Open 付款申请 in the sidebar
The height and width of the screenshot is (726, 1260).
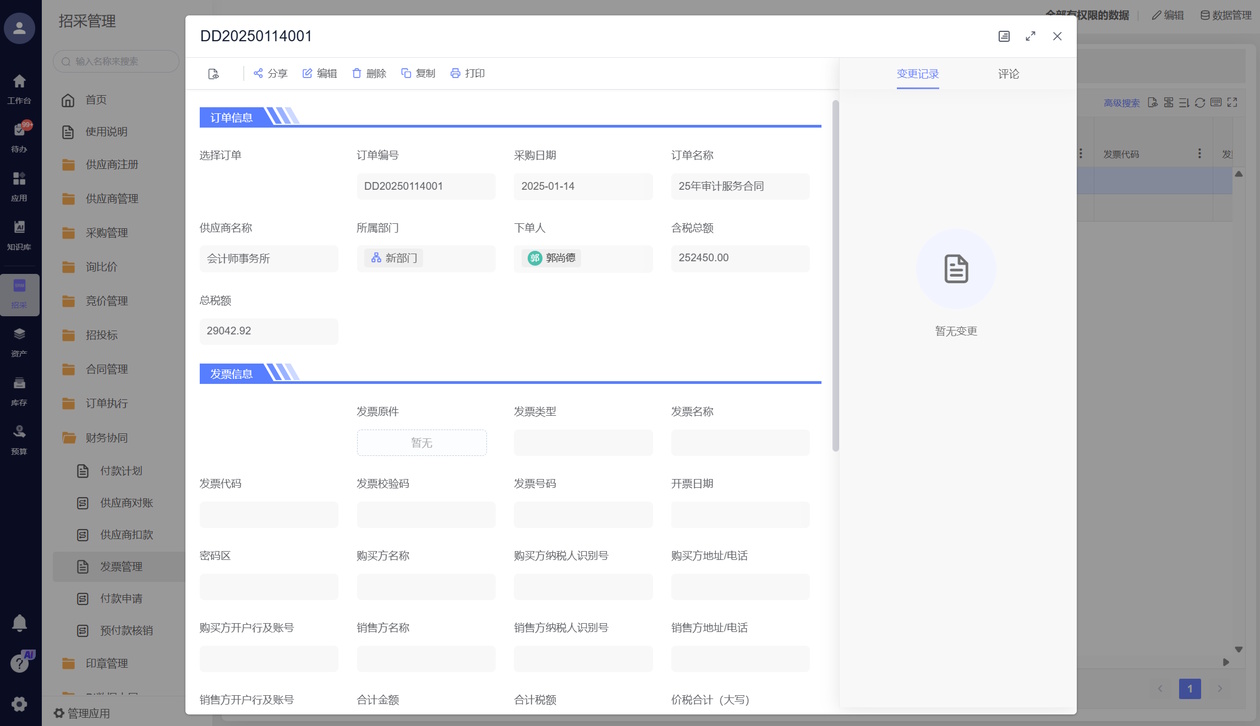coord(121,599)
